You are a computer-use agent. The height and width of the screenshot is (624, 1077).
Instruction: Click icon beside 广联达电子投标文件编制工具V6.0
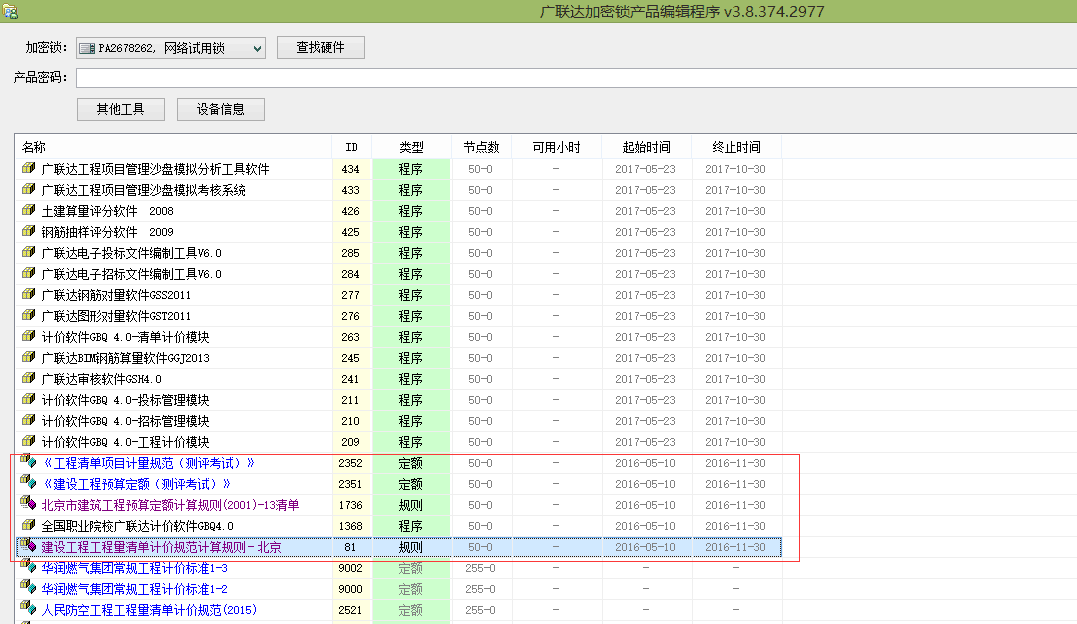pos(28,252)
